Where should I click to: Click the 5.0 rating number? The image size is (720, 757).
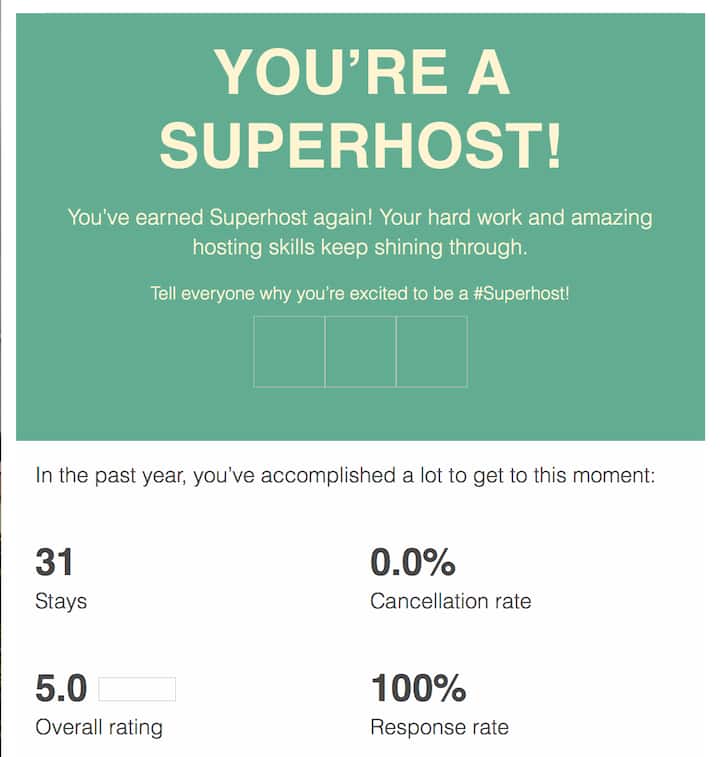(61, 689)
